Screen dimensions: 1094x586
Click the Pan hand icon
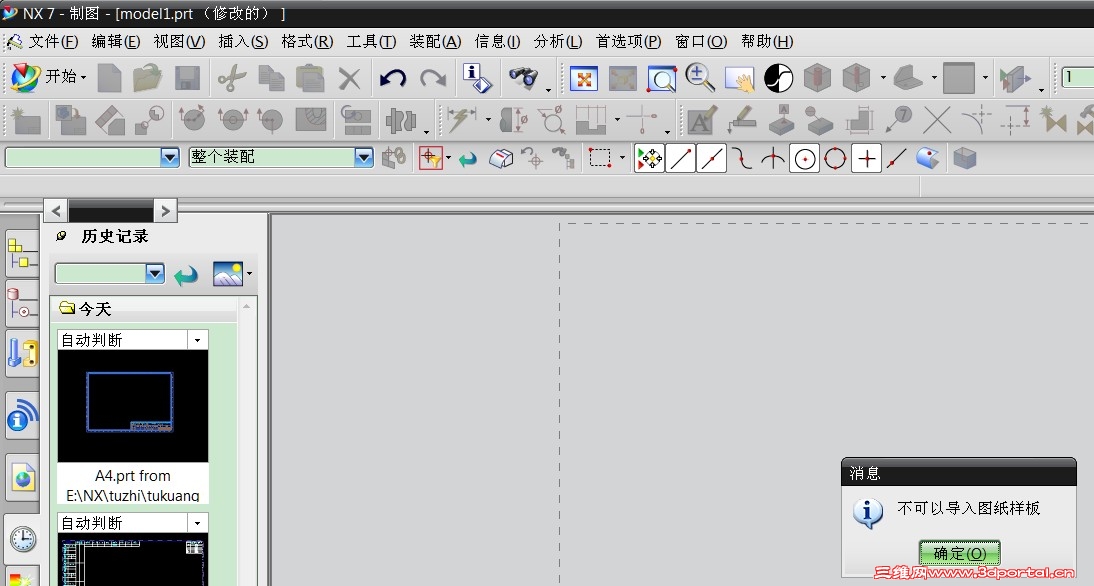click(x=740, y=79)
